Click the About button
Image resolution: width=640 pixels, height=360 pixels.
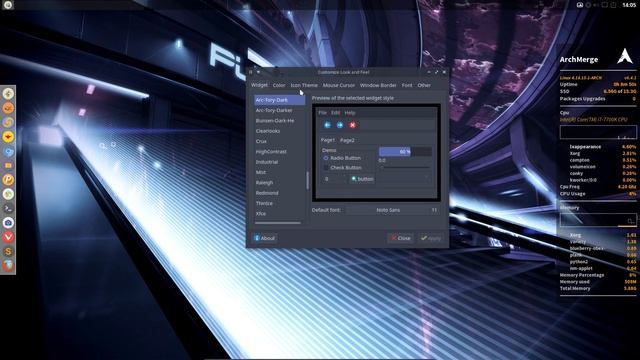265,238
